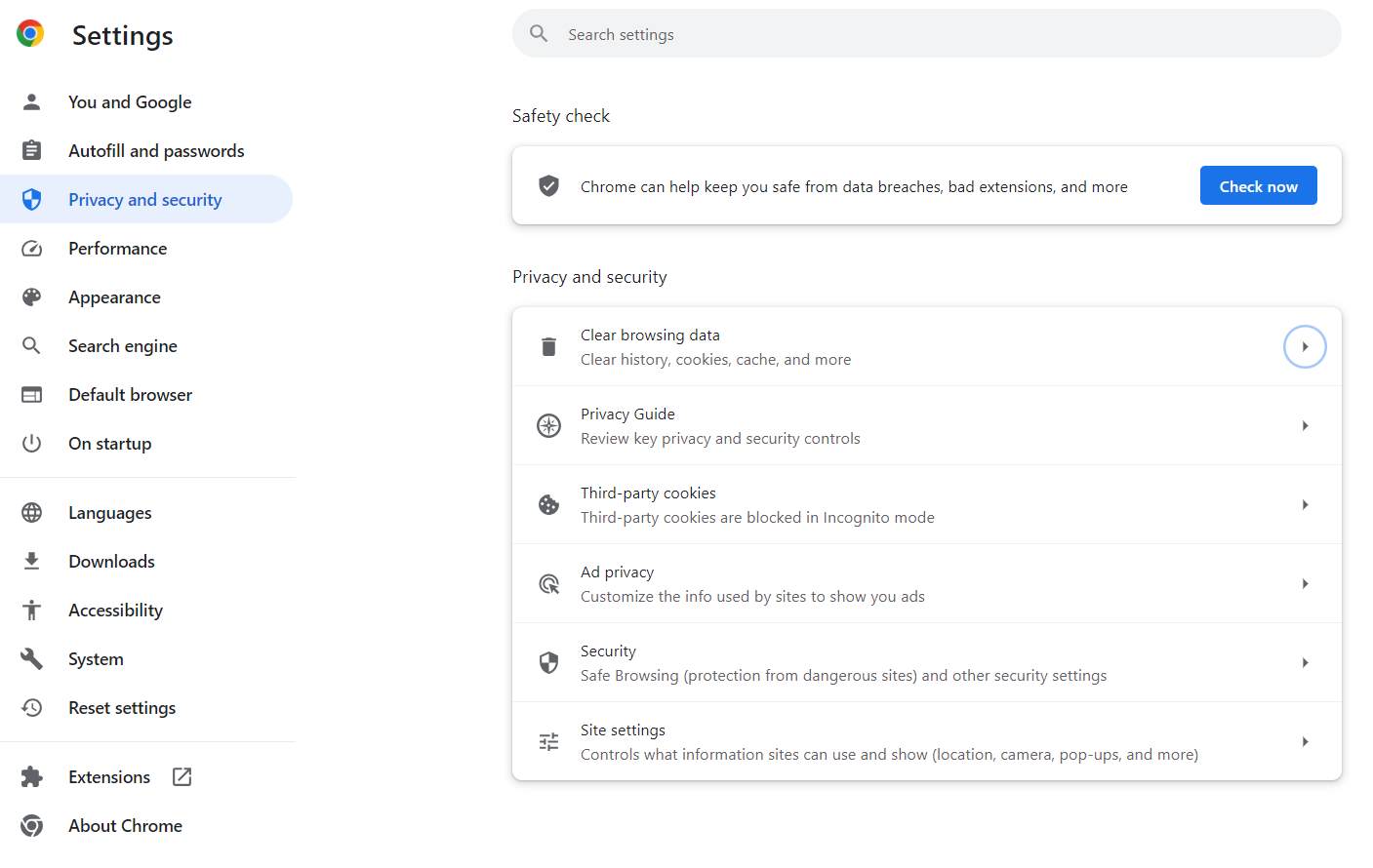The height and width of the screenshot is (868, 1373).
Task: Click the Clear browsing data title
Action: pos(650,335)
